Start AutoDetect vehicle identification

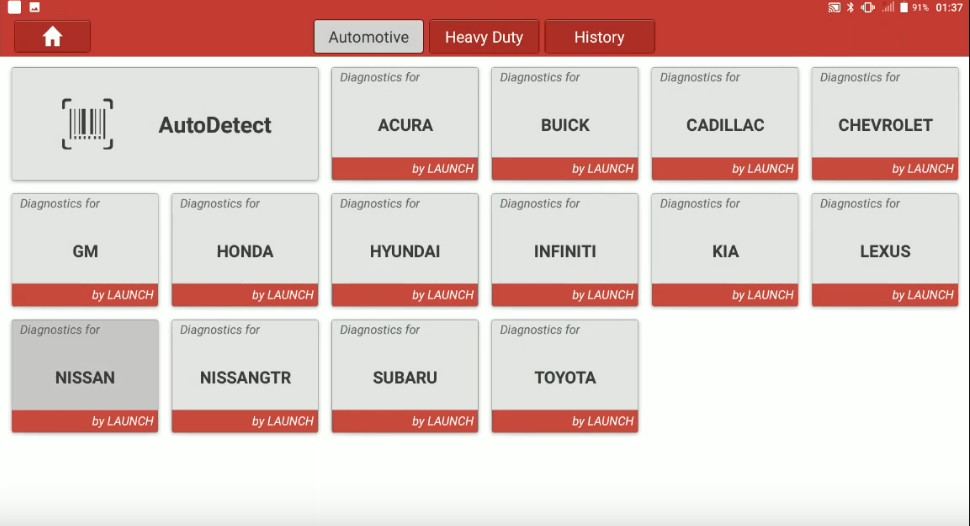[165, 124]
